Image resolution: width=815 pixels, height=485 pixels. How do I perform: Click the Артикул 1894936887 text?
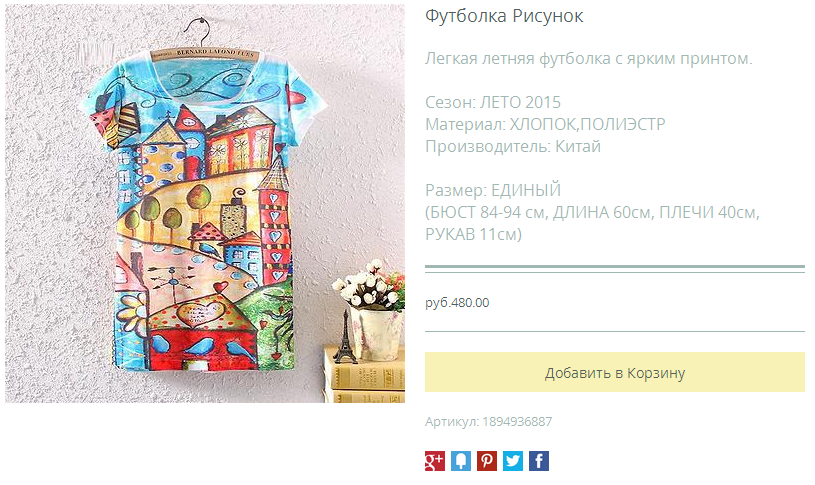(x=488, y=421)
